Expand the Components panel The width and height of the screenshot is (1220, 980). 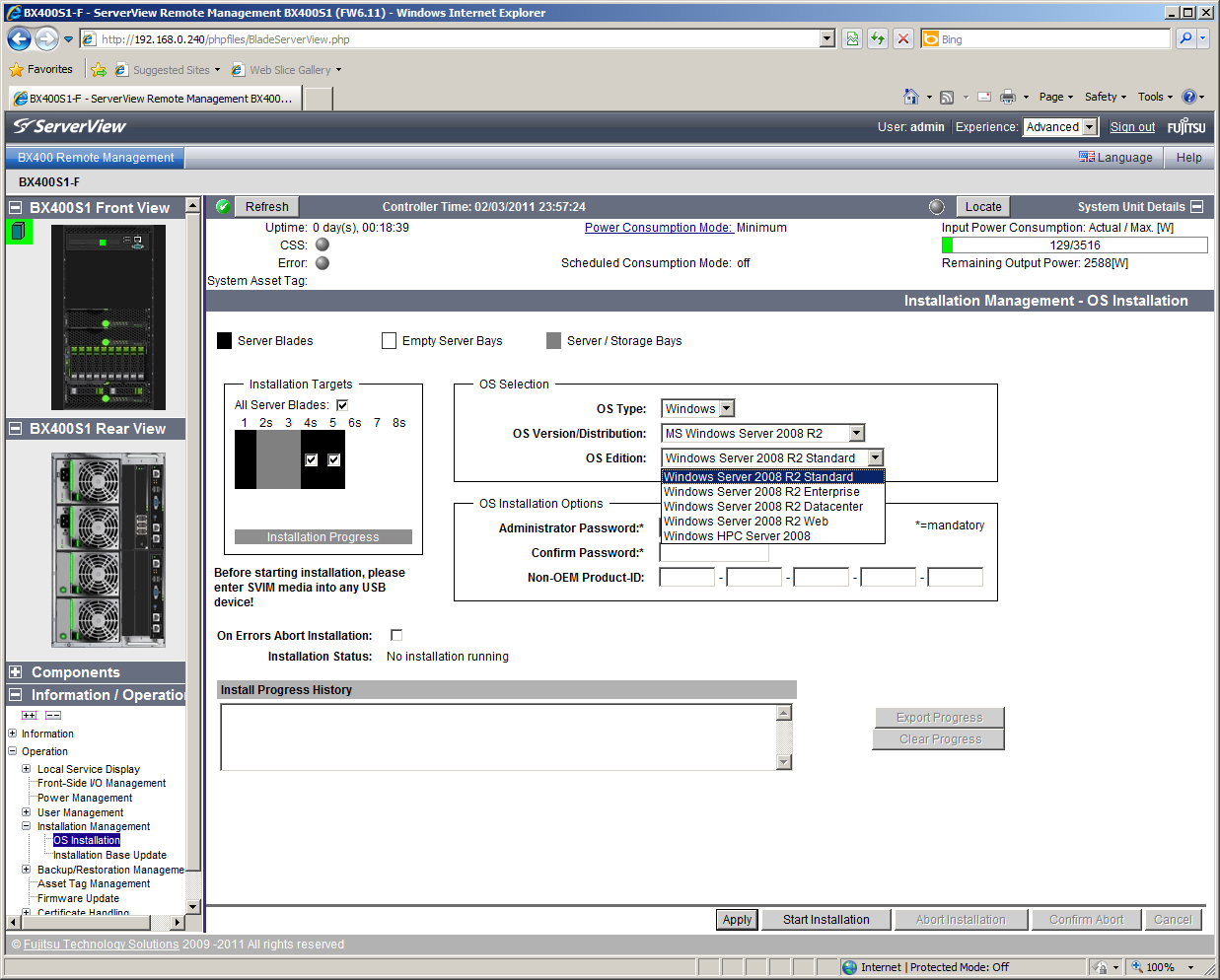tap(16, 672)
